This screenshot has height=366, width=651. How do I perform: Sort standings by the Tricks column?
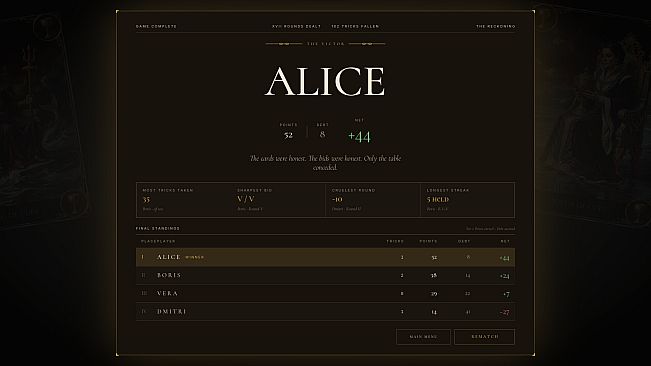[x=395, y=241]
